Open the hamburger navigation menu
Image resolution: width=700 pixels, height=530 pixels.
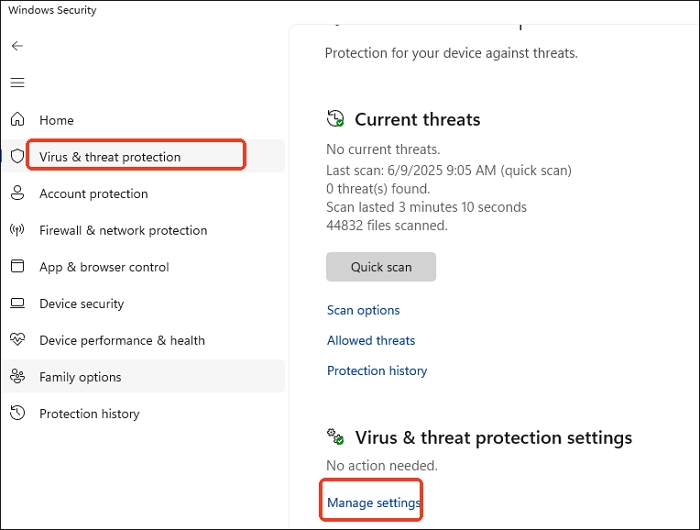coord(17,83)
